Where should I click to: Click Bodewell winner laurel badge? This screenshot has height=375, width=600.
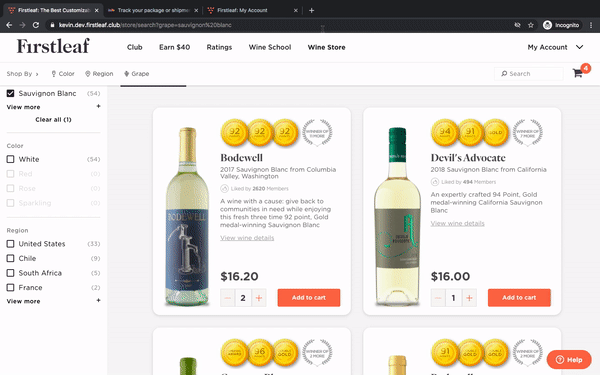[317, 132]
